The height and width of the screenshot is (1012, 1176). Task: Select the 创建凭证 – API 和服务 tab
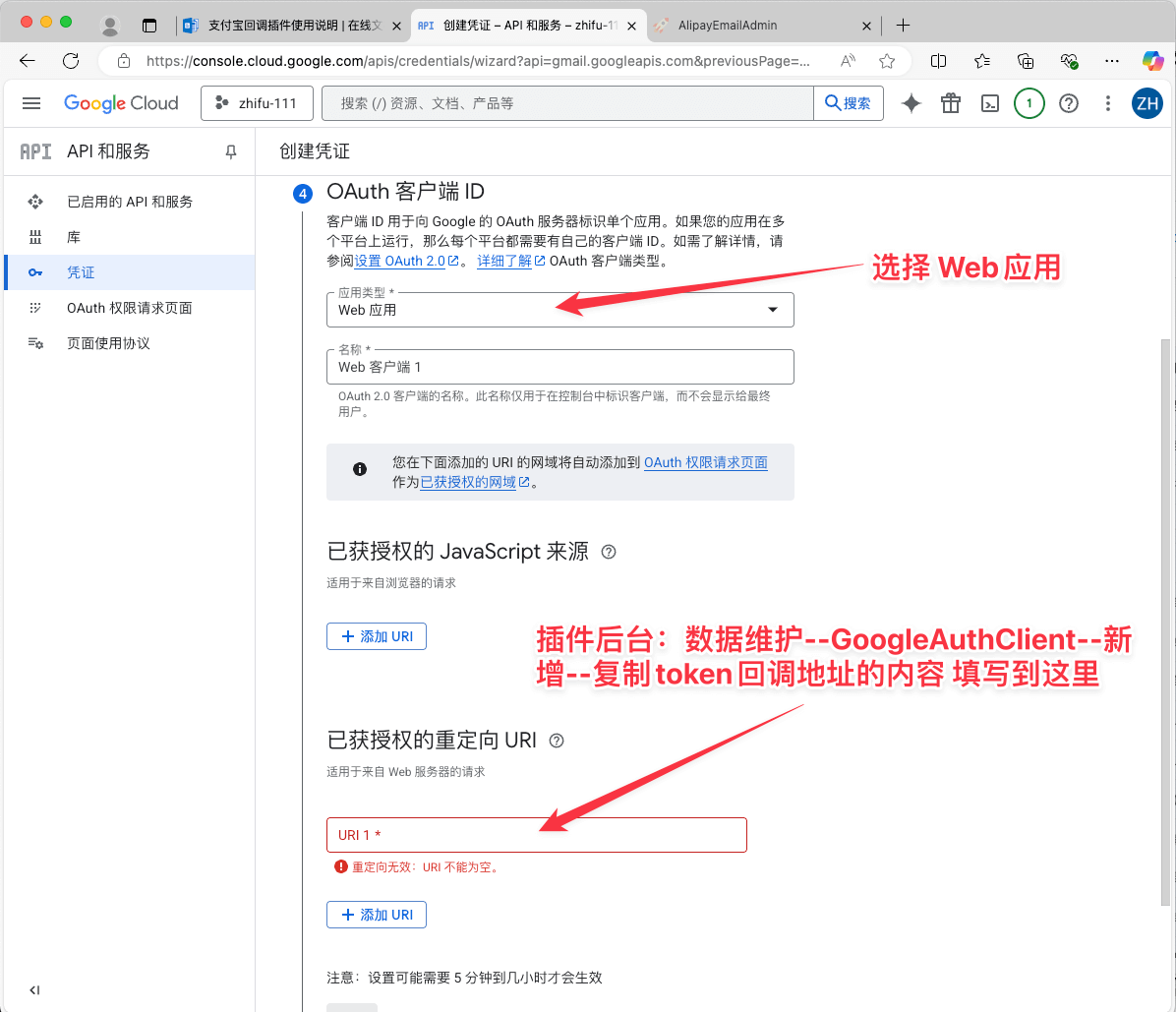tap(530, 26)
